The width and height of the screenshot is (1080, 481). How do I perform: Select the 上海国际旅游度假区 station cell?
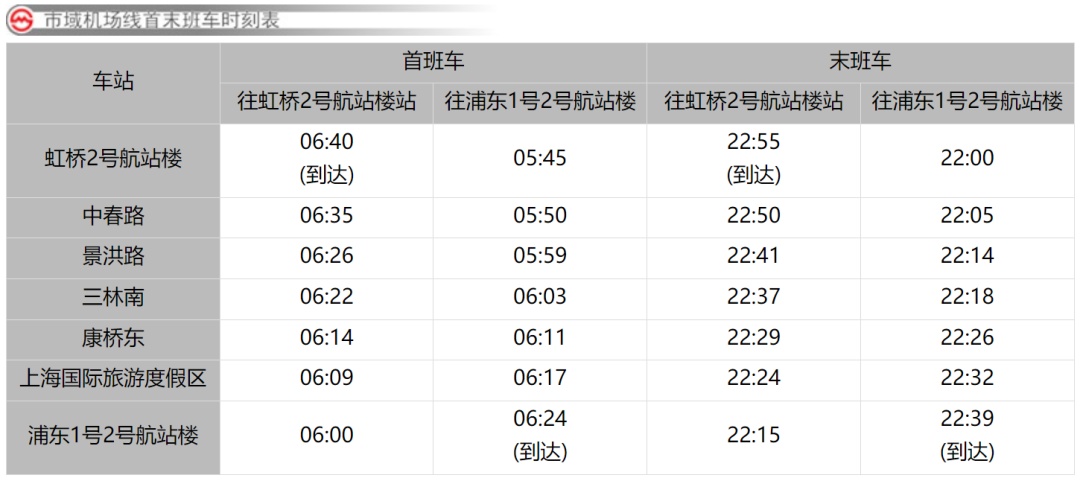coord(113,378)
